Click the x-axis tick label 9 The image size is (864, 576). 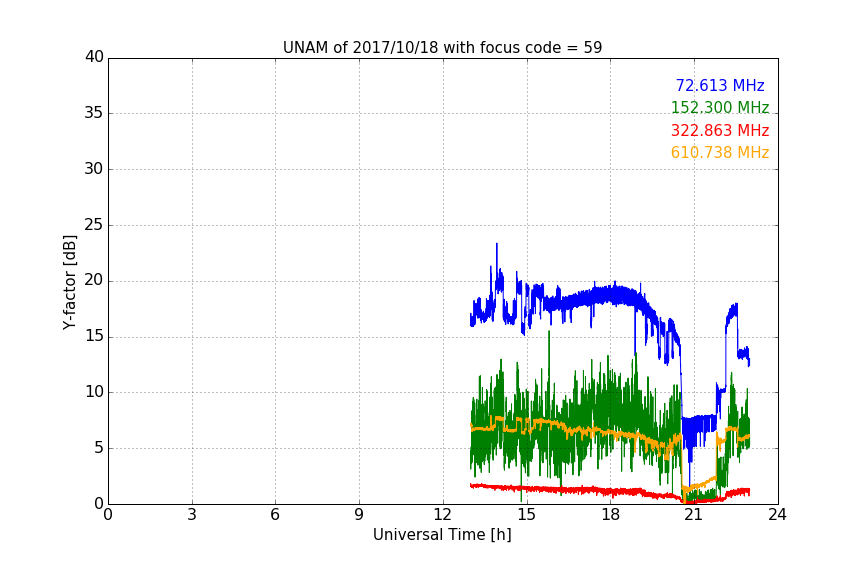pos(359,515)
